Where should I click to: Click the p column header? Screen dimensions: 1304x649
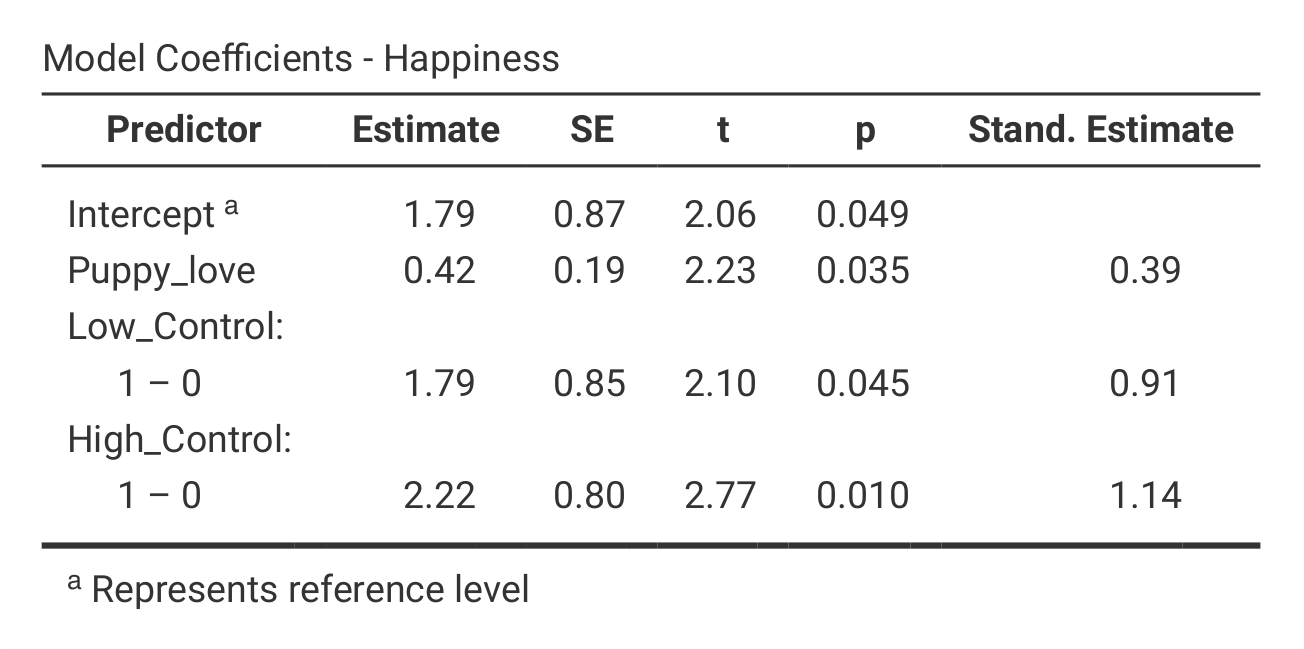click(865, 132)
